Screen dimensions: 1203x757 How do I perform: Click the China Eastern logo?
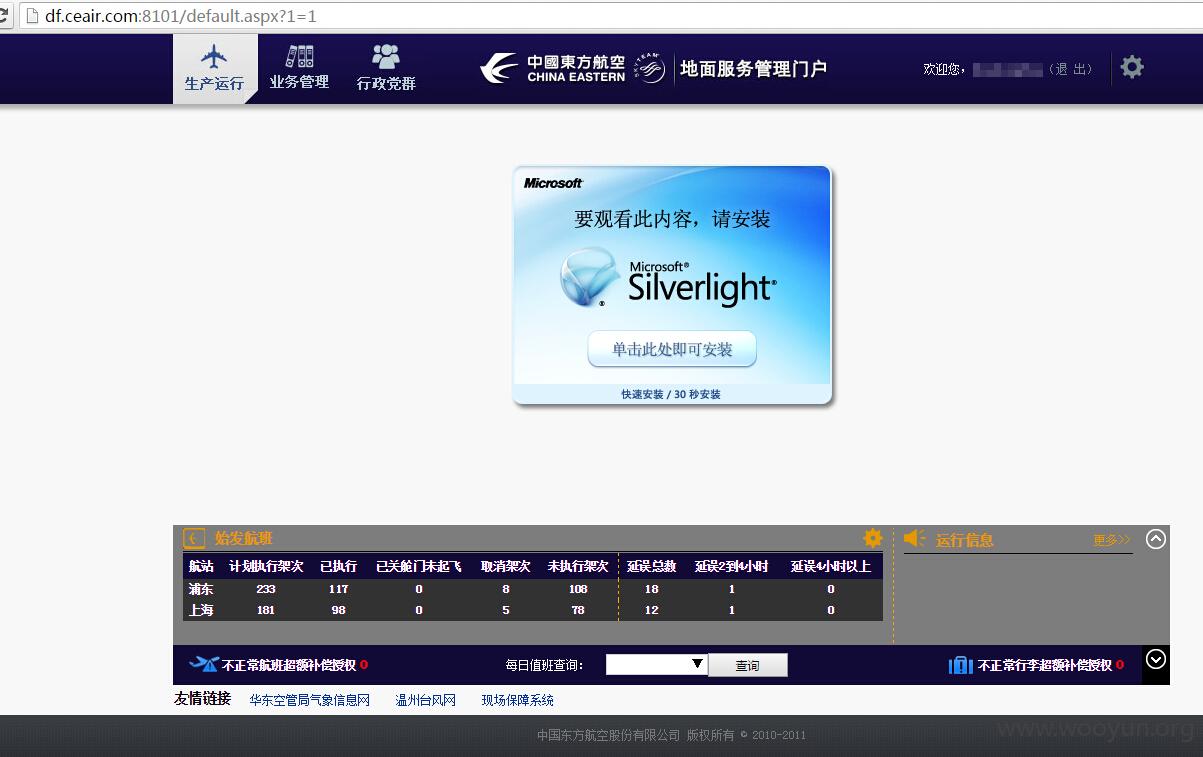click(553, 68)
